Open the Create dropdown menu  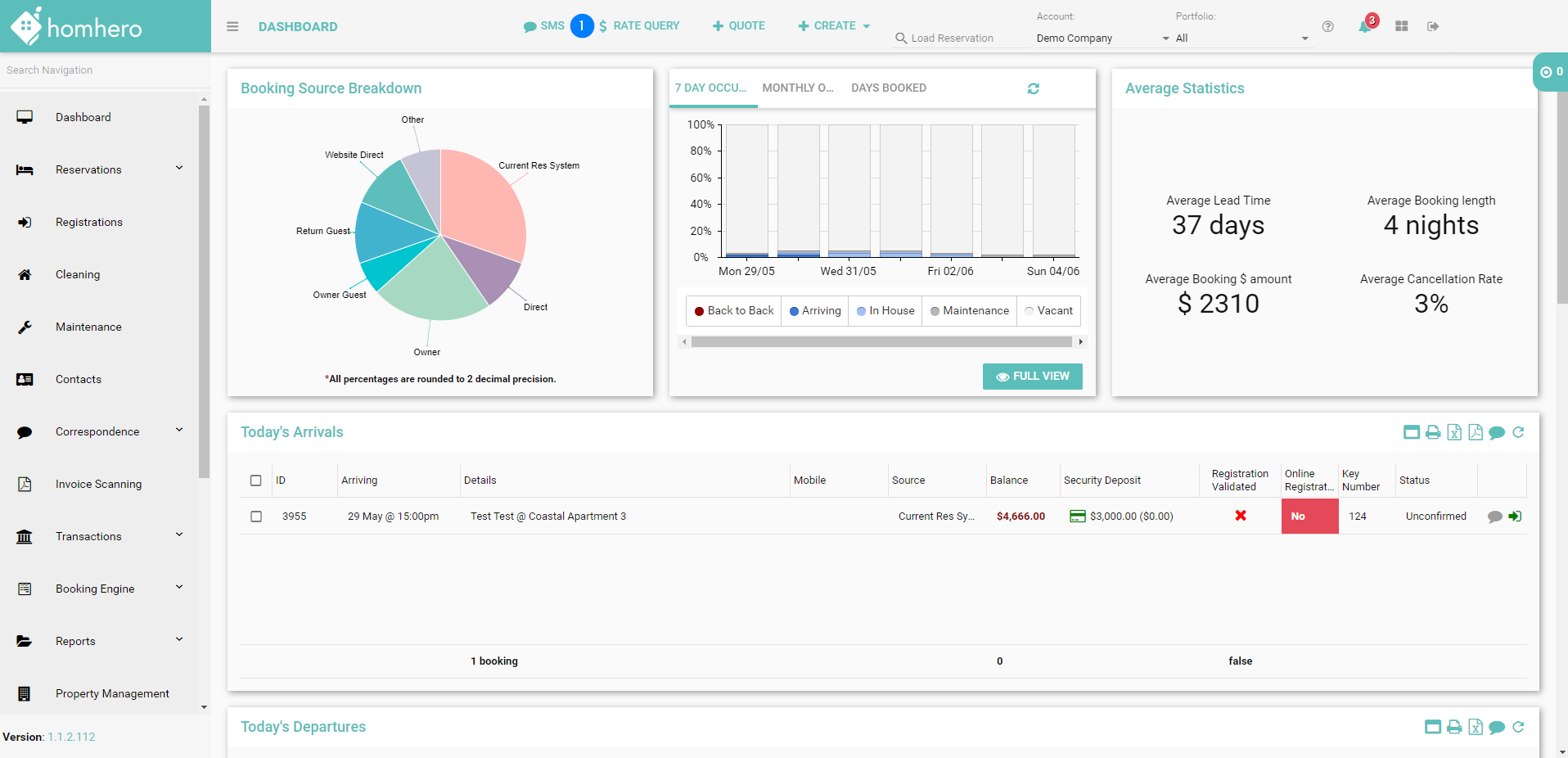(x=834, y=26)
